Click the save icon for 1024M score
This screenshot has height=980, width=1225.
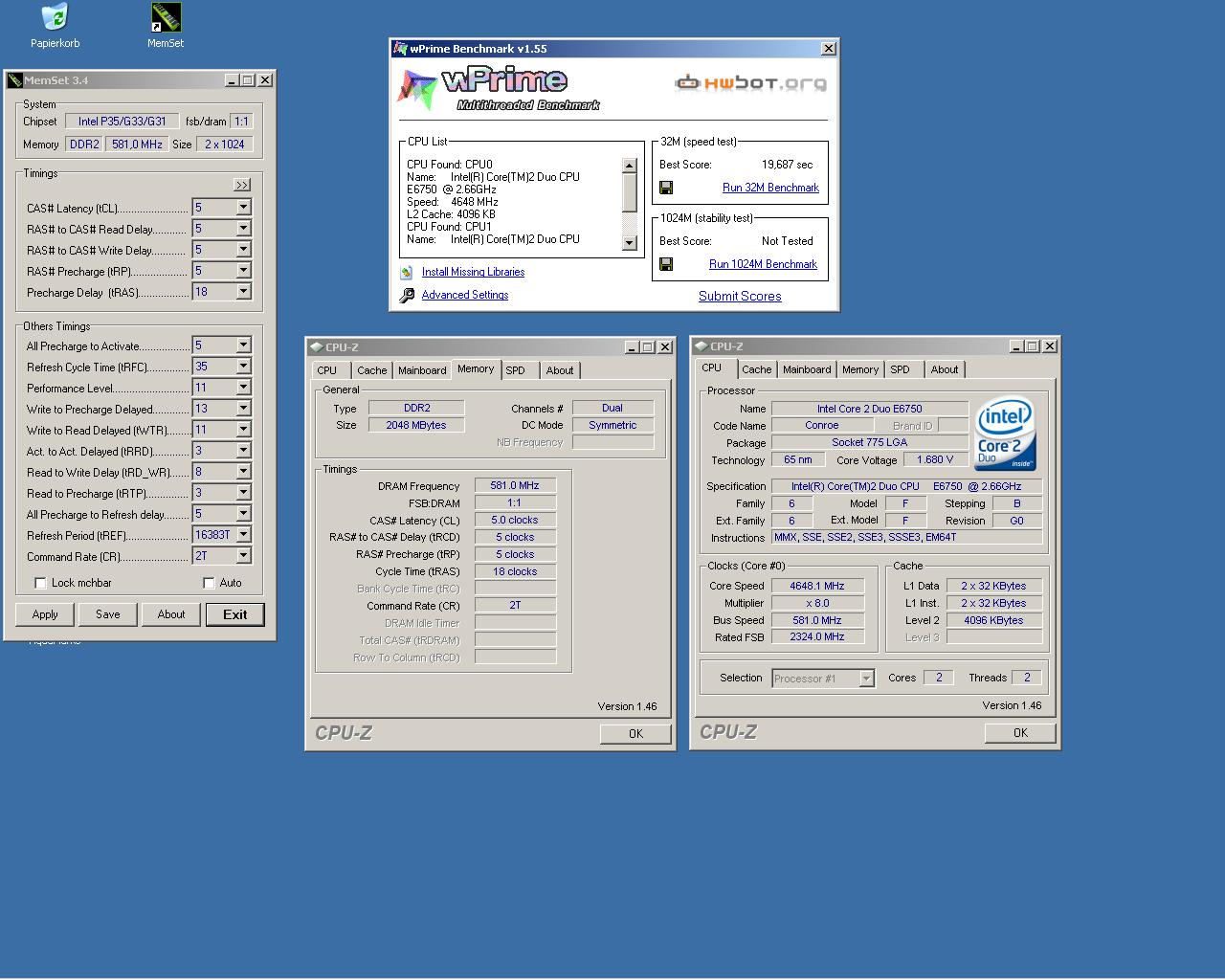(x=666, y=264)
